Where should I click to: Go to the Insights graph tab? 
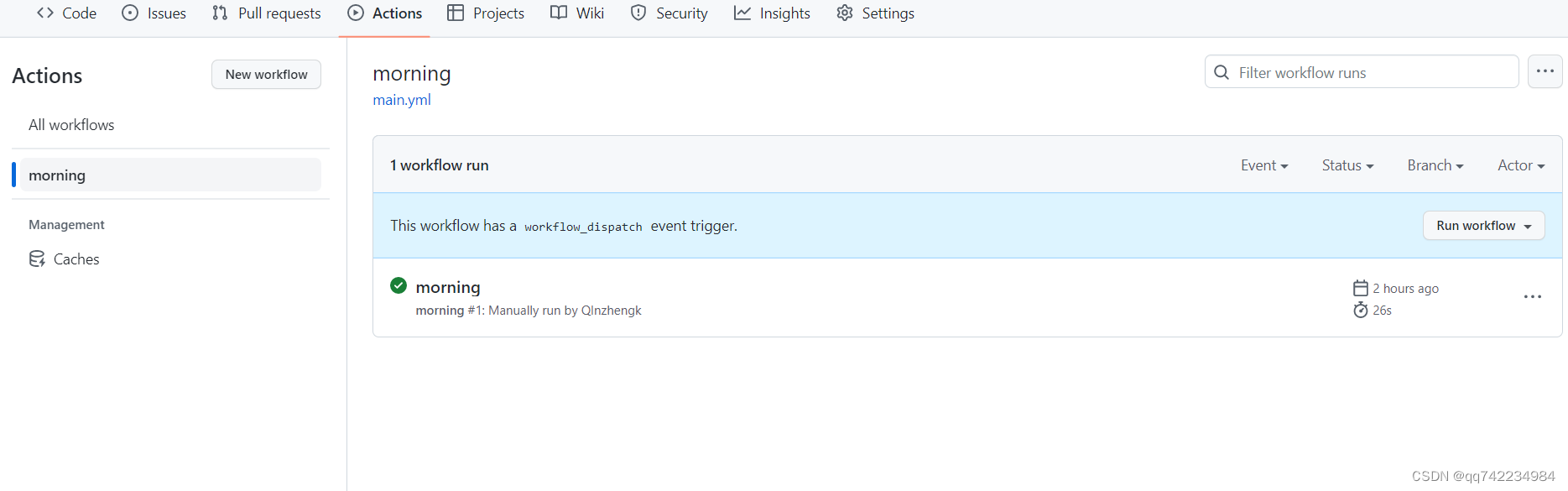click(772, 13)
